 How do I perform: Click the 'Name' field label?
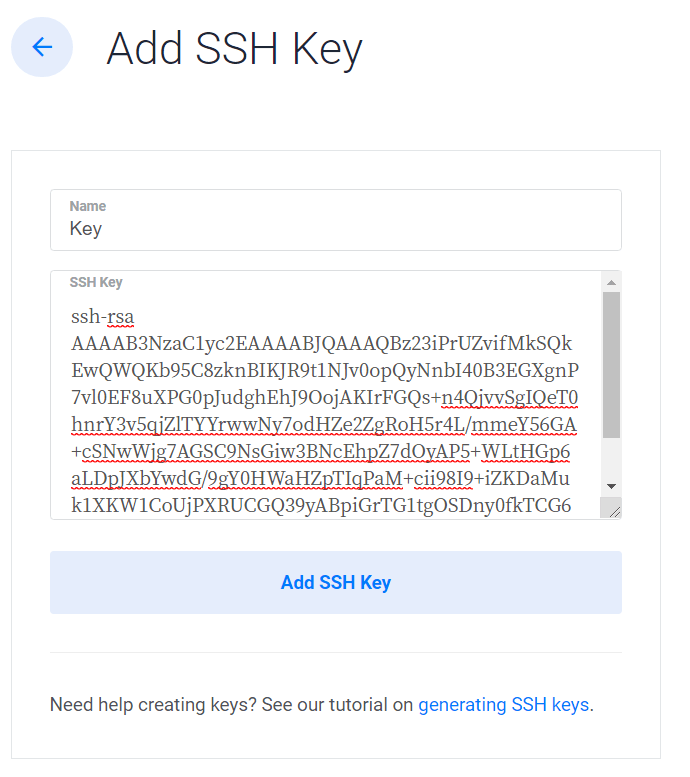coord(88,206)
